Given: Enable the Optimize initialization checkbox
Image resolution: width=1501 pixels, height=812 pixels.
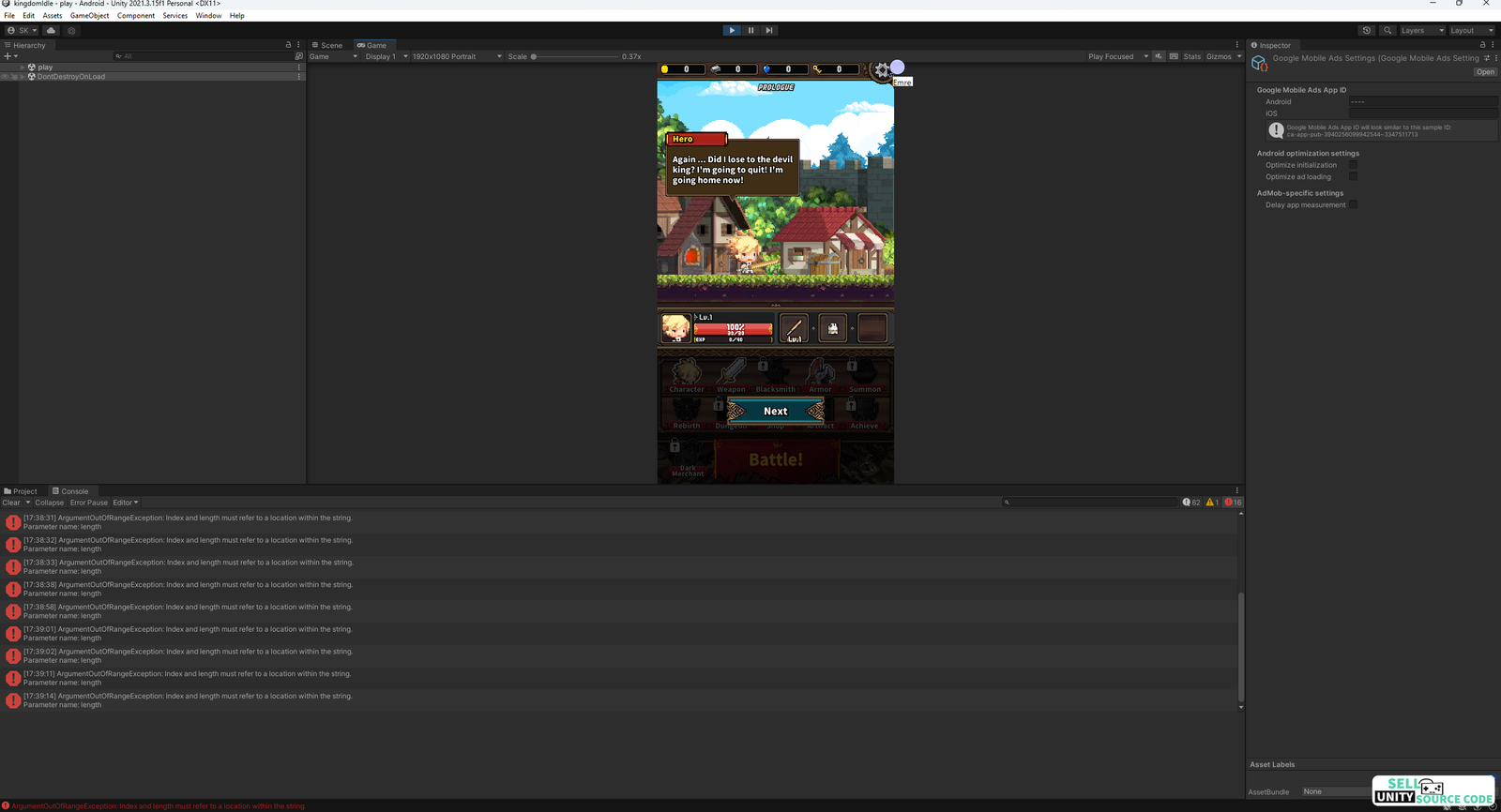Looking at the screenshot, I should pos(1353,165).
